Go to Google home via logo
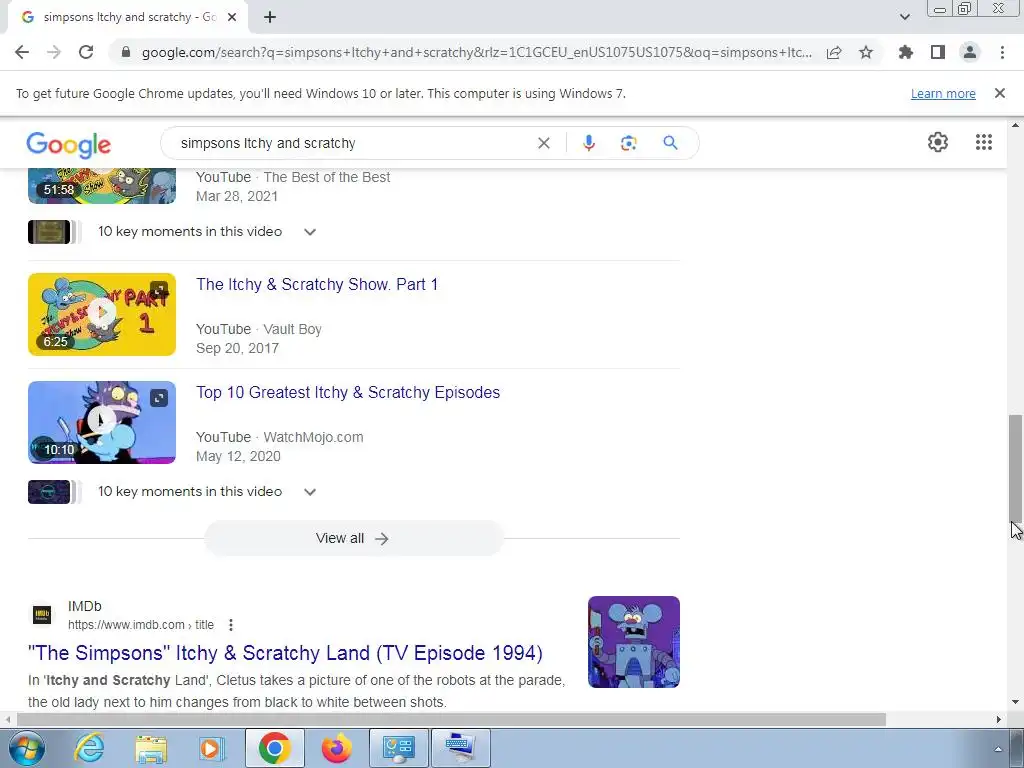The width and height of the screenshot is (1024, 768). tap(69, 144)
